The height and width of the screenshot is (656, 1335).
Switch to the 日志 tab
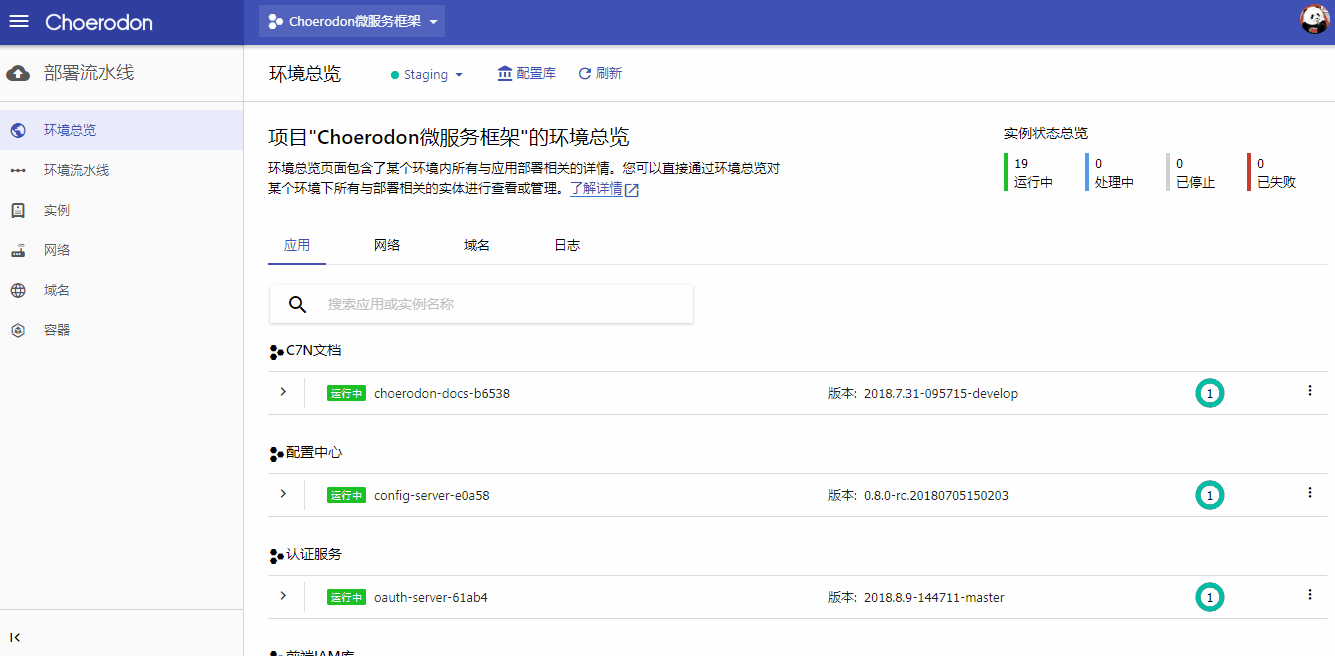pos(567,245)
